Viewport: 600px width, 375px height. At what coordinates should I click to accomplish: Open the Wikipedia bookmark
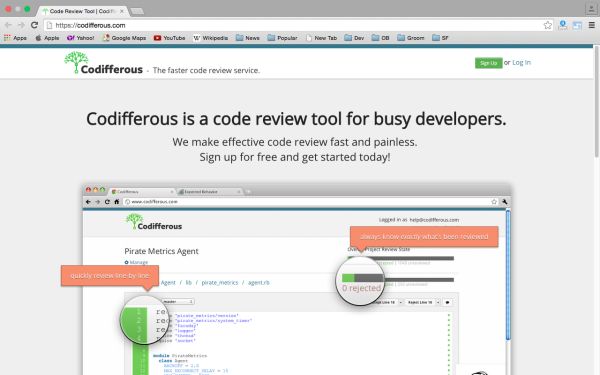tap(210, 38)
